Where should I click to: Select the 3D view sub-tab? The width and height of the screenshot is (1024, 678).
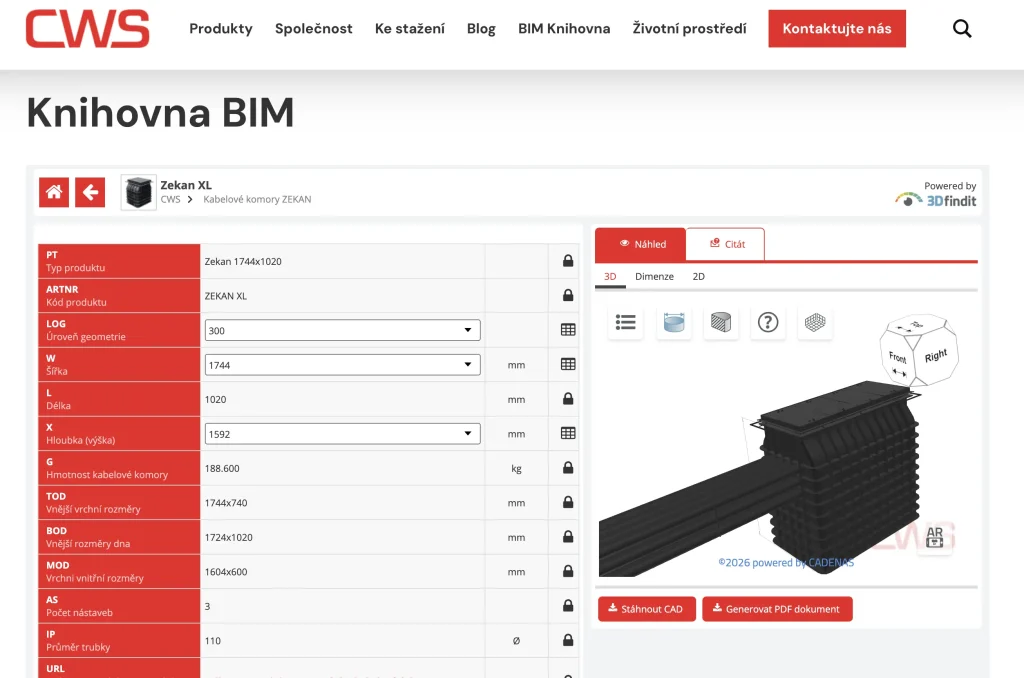[x=610, y=277]
